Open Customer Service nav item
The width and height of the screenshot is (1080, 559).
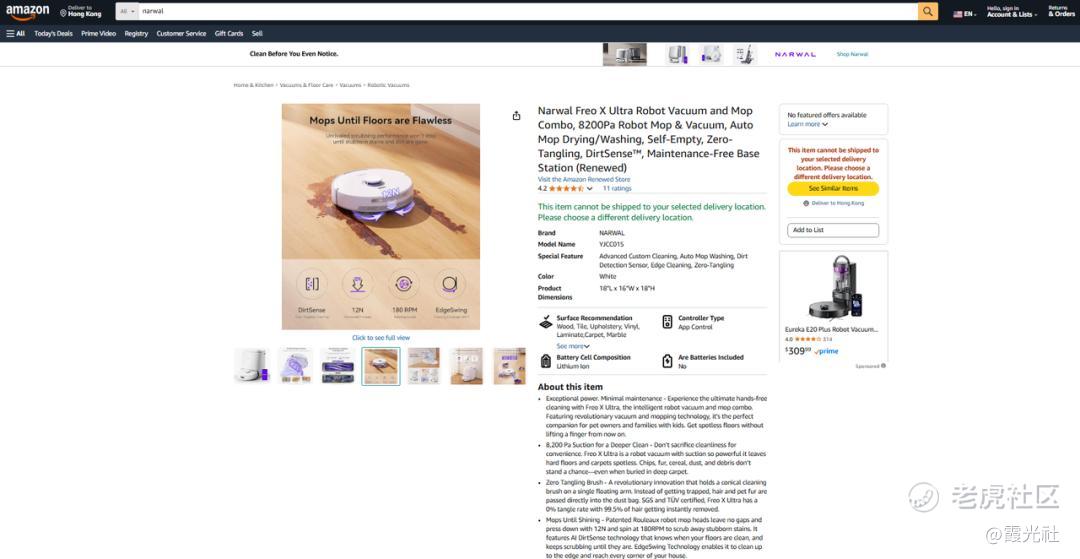[181, 33]
